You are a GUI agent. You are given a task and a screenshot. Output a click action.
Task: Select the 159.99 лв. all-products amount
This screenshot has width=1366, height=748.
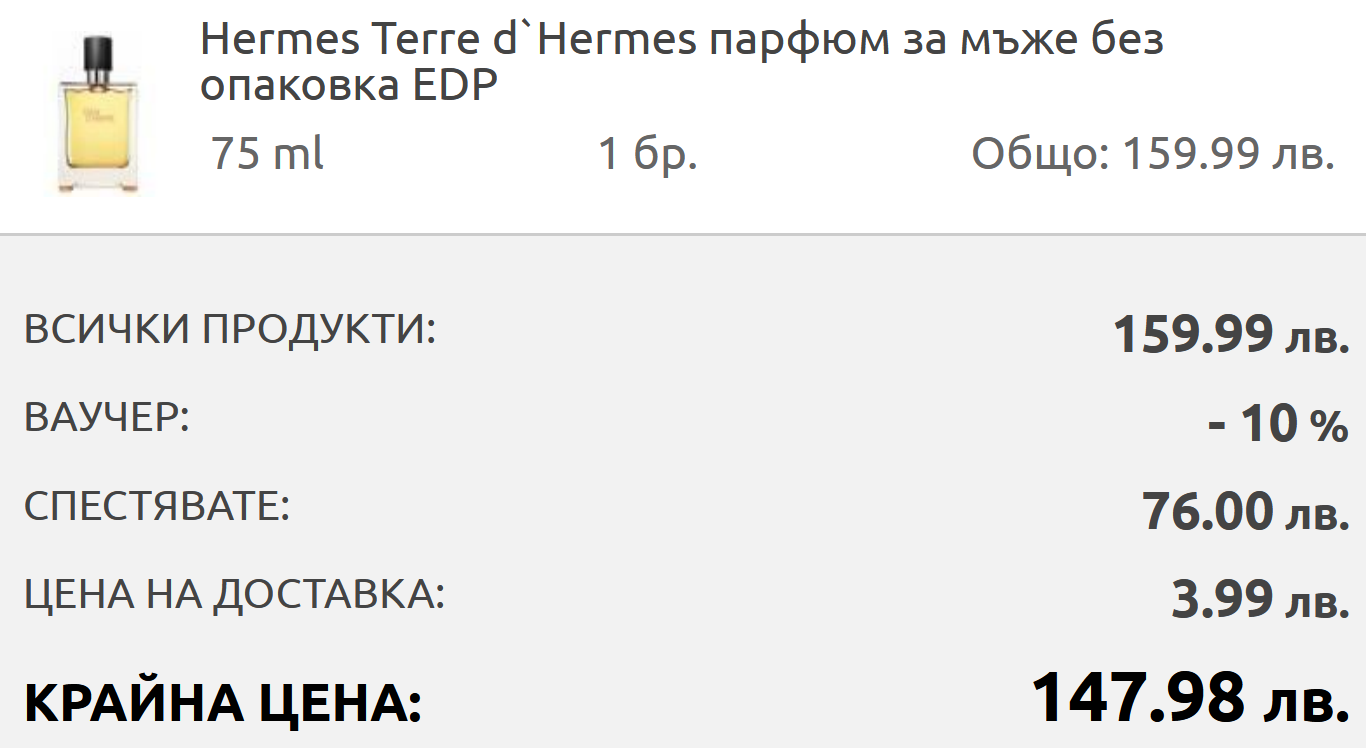coord(1231,334)
